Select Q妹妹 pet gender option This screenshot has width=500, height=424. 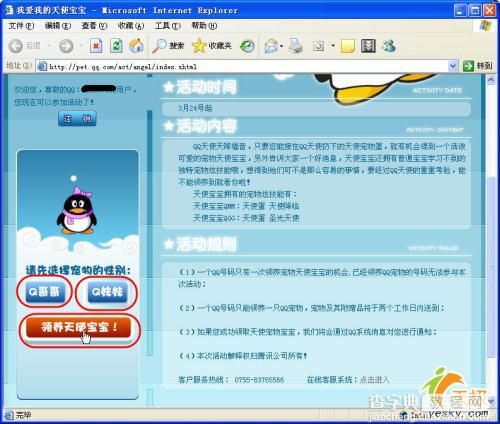click(107, 292)
